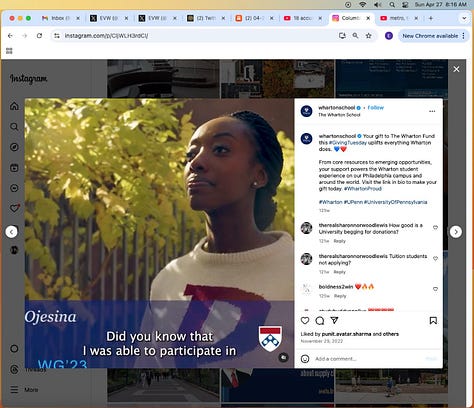Open the More hamburger menu
This screenshot has width=474, height=408.
tap(14, 389)
